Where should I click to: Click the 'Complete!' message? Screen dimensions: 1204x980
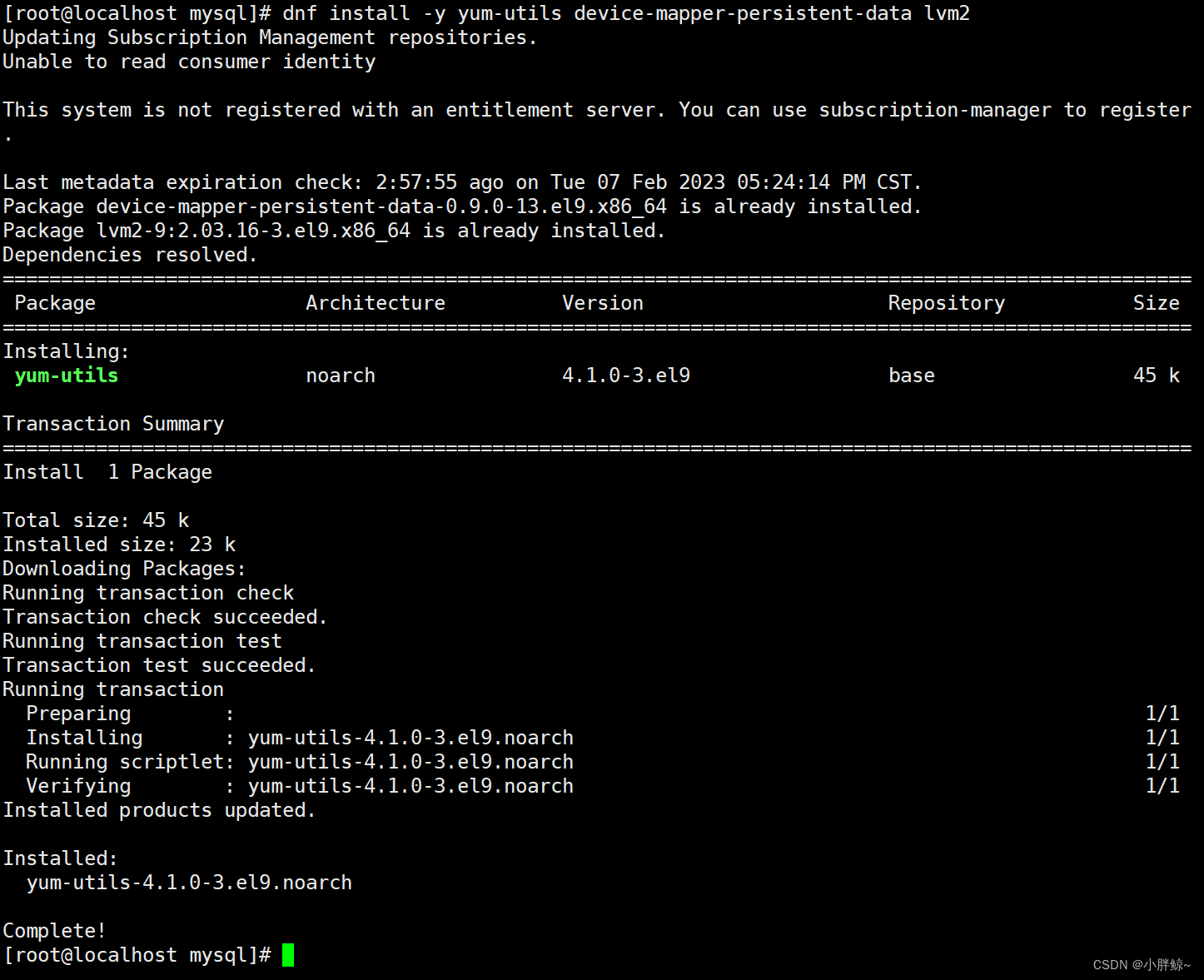pos(55,931)
